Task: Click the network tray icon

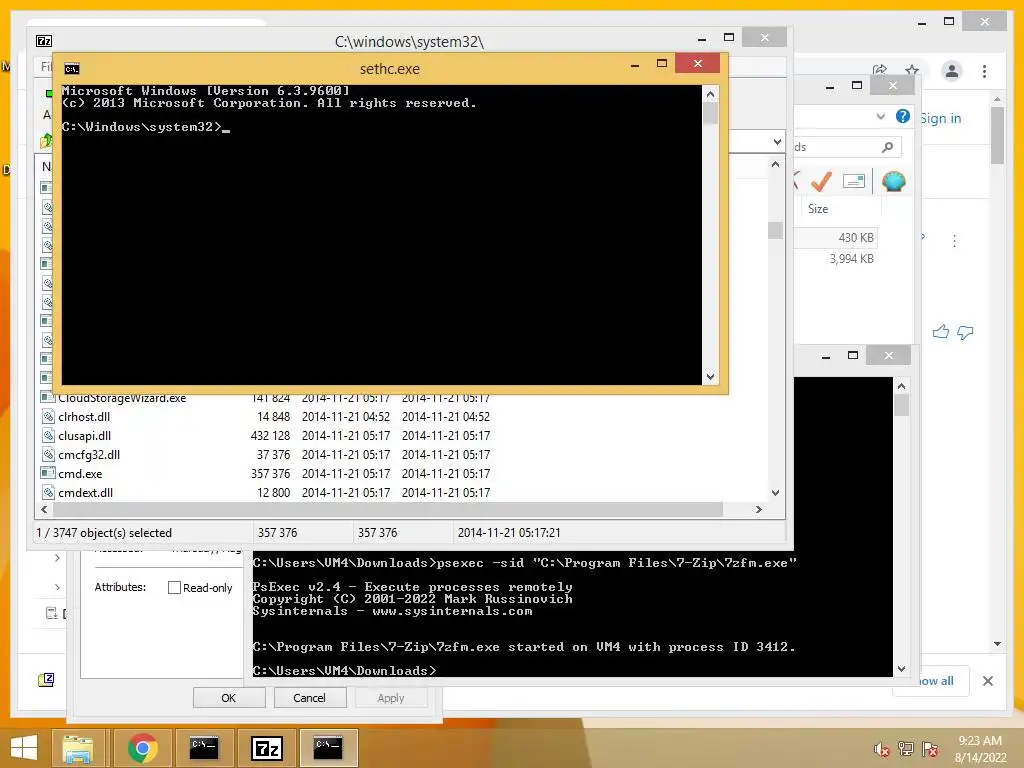Action: coord(905,749)
